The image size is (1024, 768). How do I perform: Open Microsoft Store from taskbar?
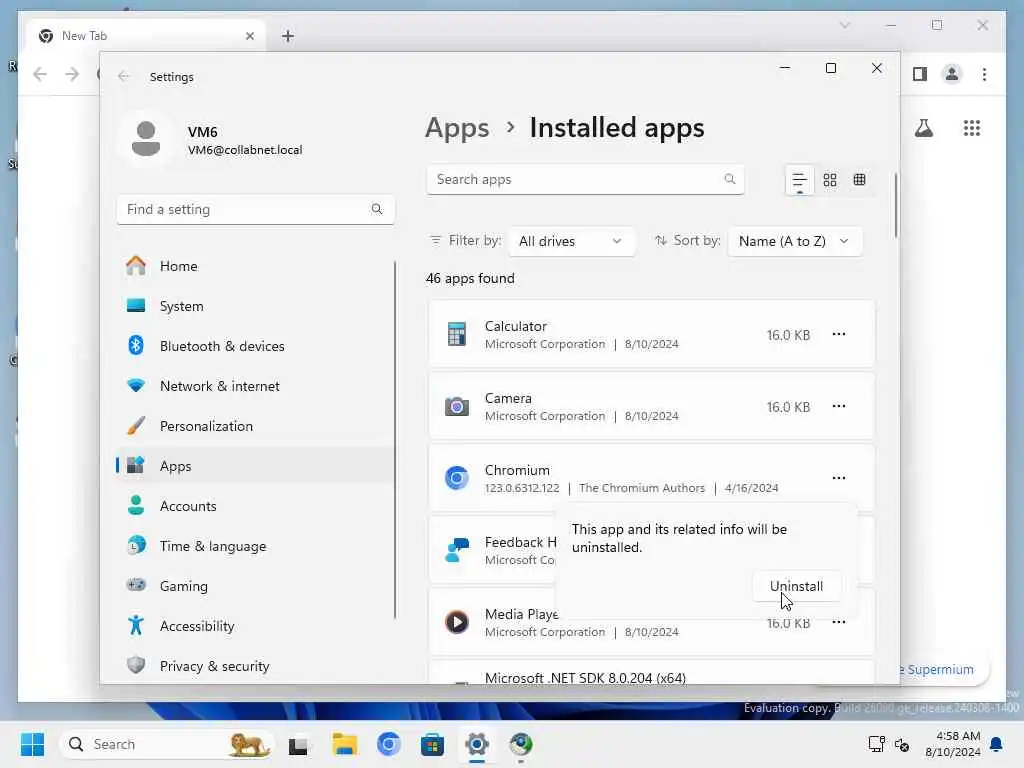pyautogui.click(x=432, y=744)
